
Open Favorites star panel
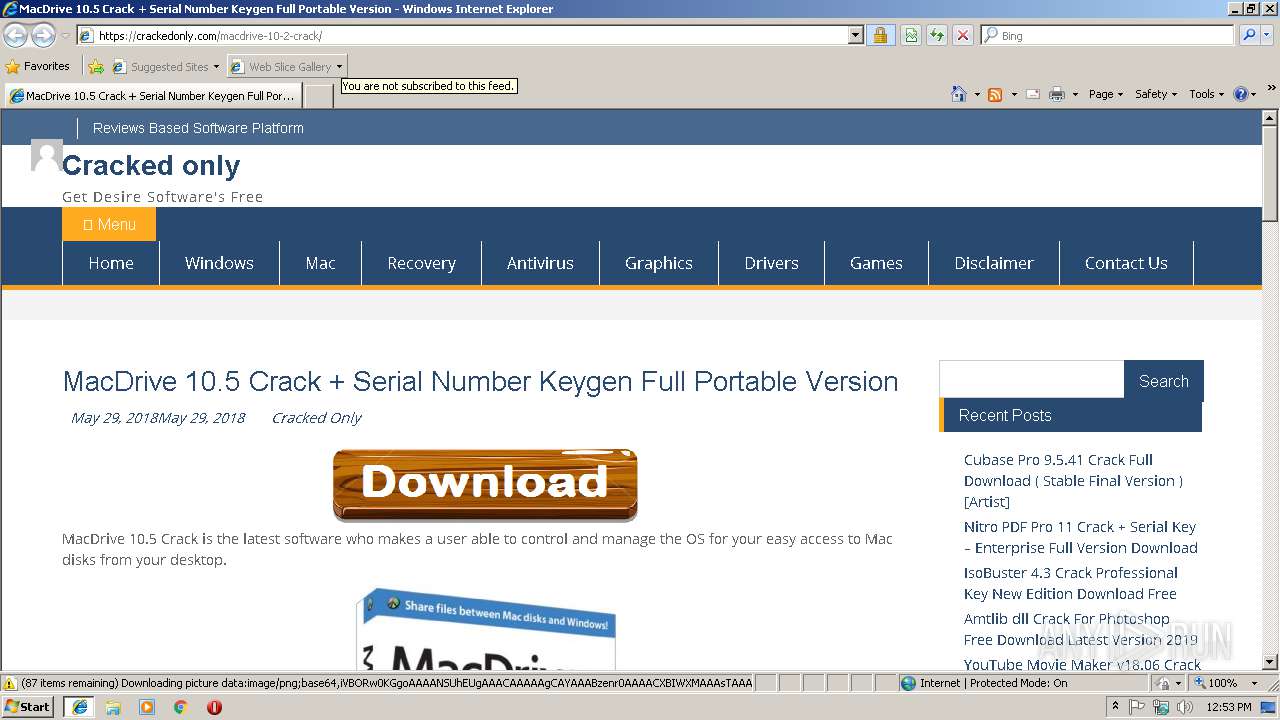point(38,66)
